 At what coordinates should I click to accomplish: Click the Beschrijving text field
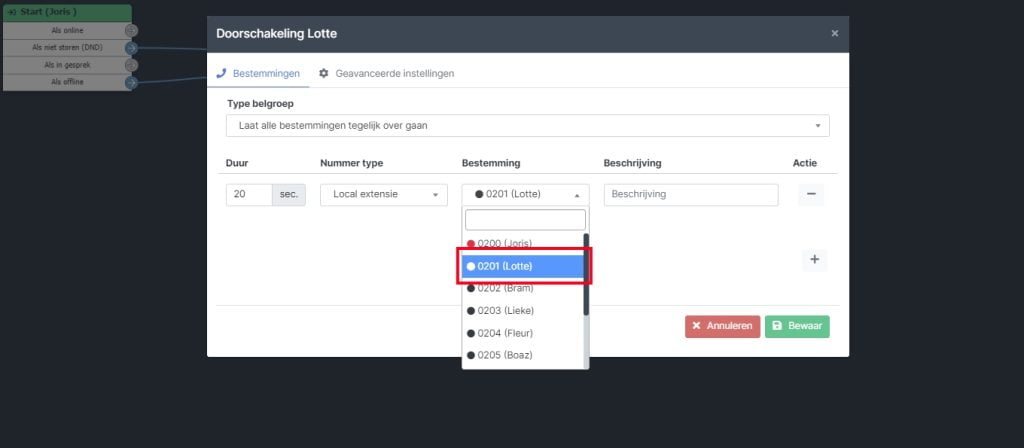tap(691, 195)
